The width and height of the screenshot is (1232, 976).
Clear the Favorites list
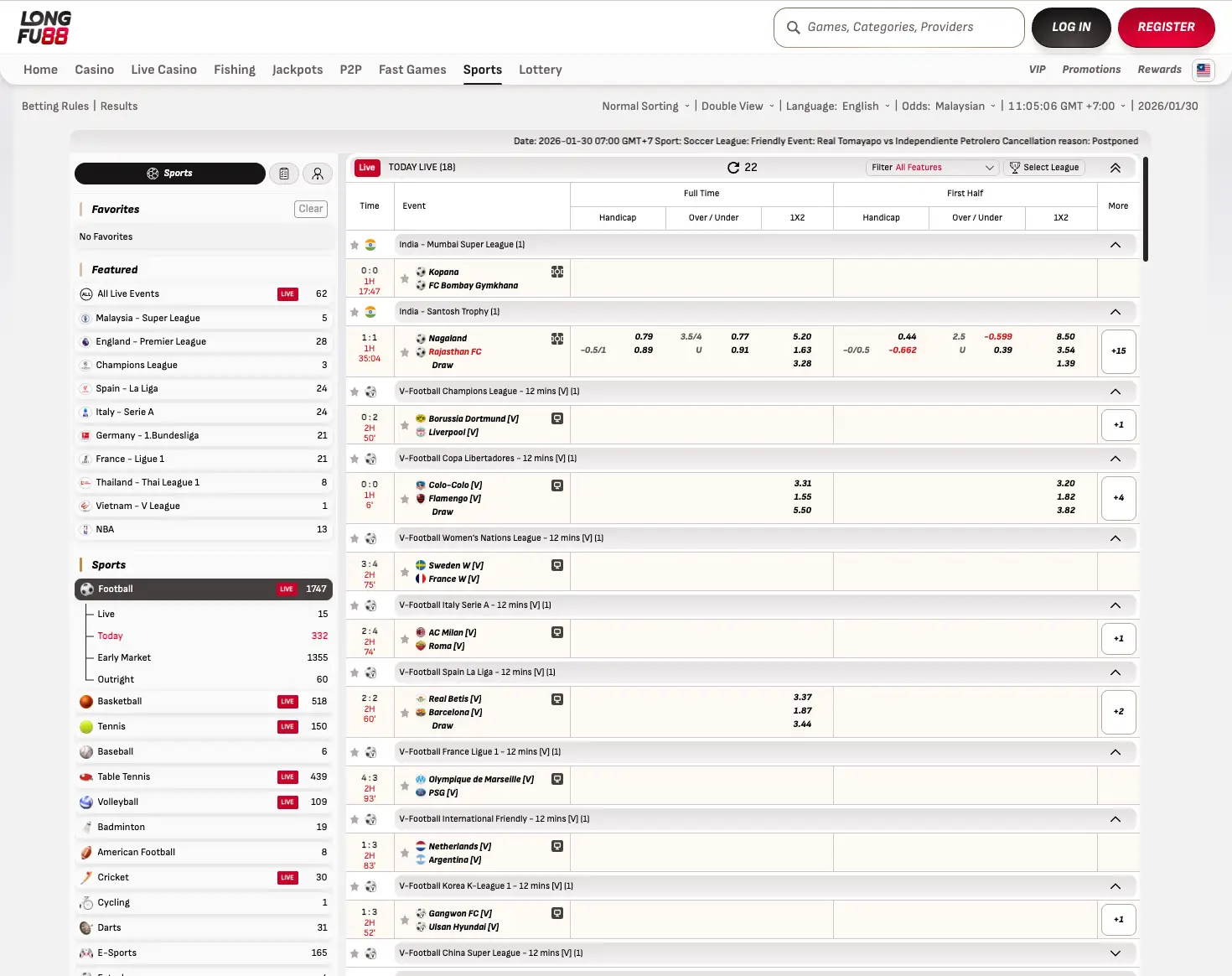click(310, 209)
